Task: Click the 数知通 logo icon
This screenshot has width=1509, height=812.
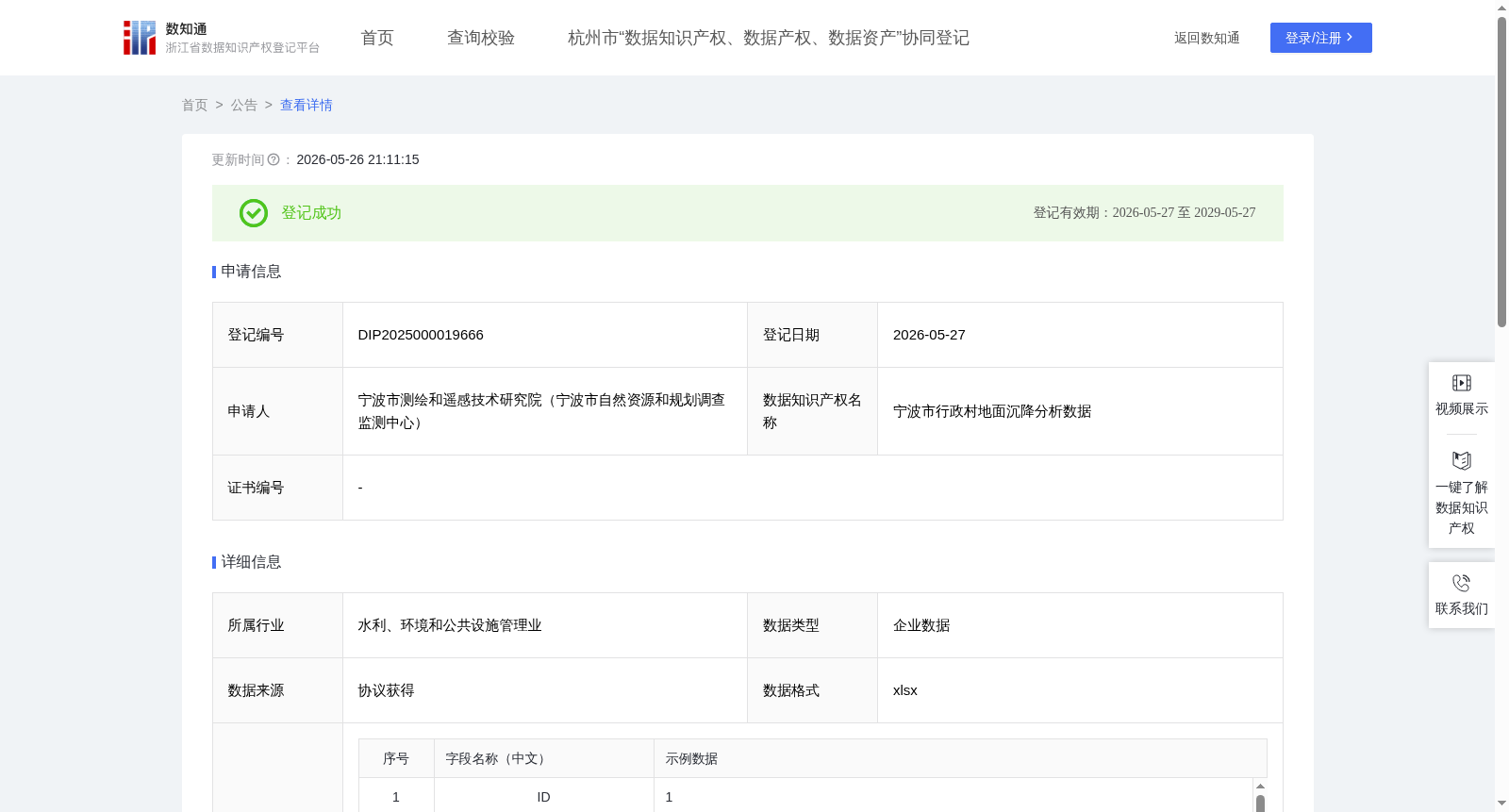Action: coord(140,38)
